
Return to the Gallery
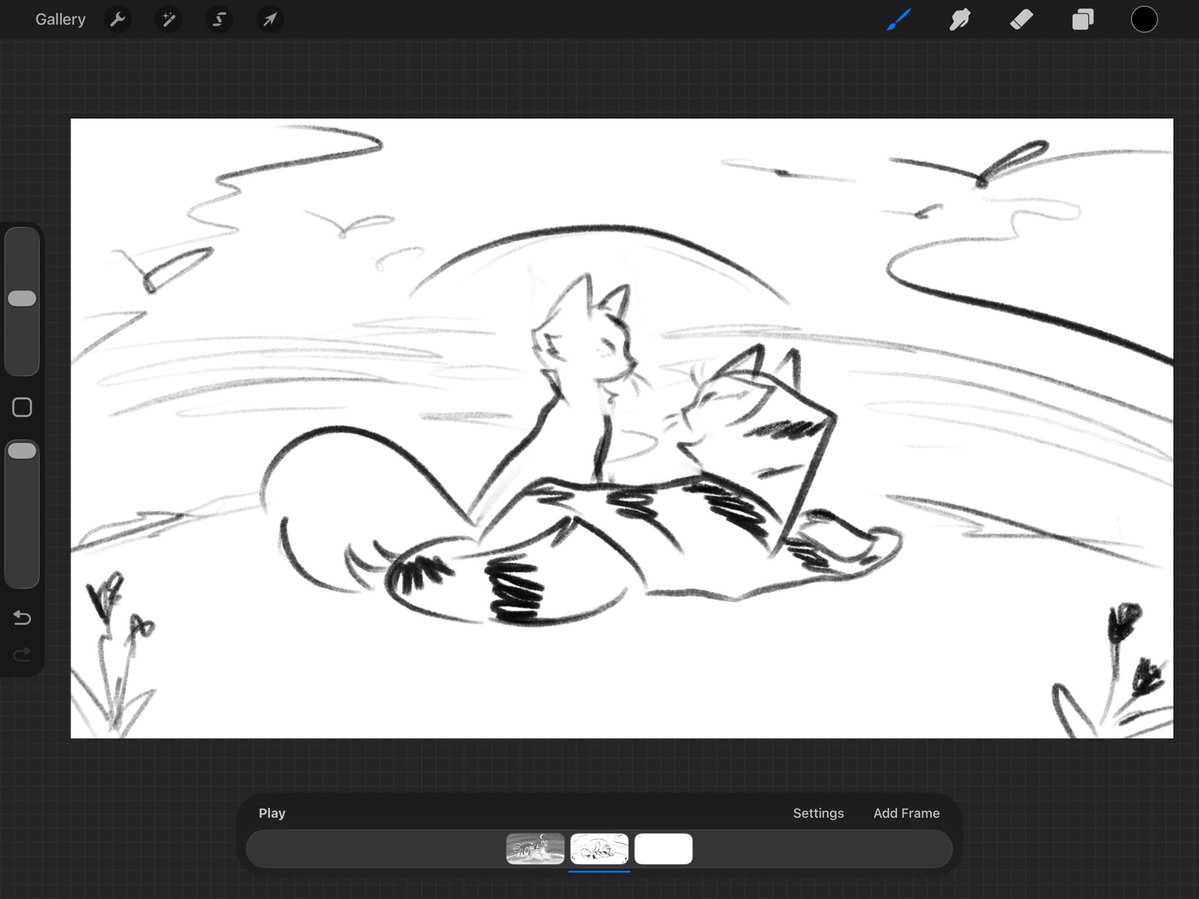pyautogui.click(x=60, y=19)
